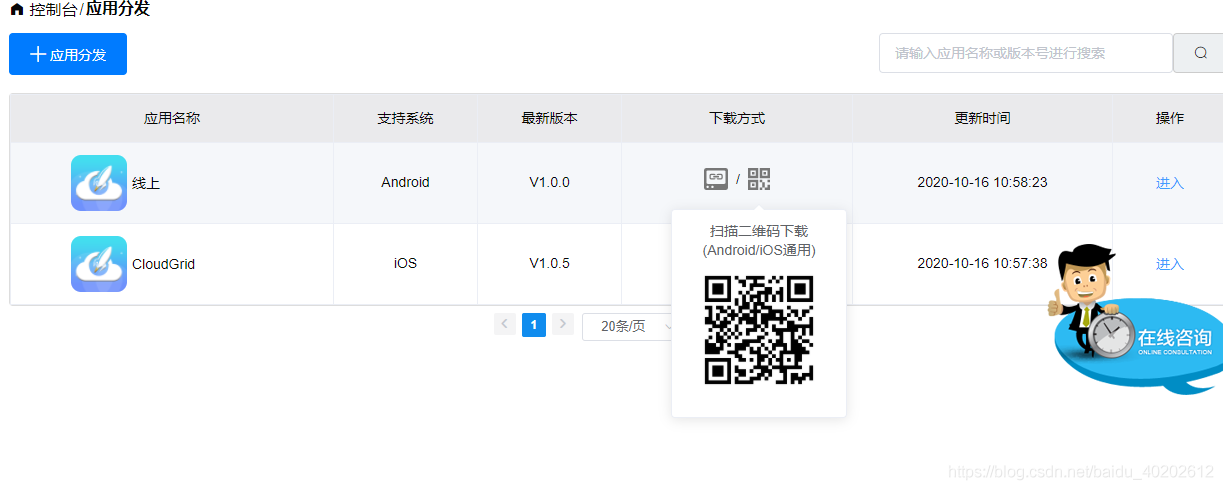The width and height of the screenshot is (1223, 490).
Task: Click the 支持系统 column header
Action: (x=405, y=118)
